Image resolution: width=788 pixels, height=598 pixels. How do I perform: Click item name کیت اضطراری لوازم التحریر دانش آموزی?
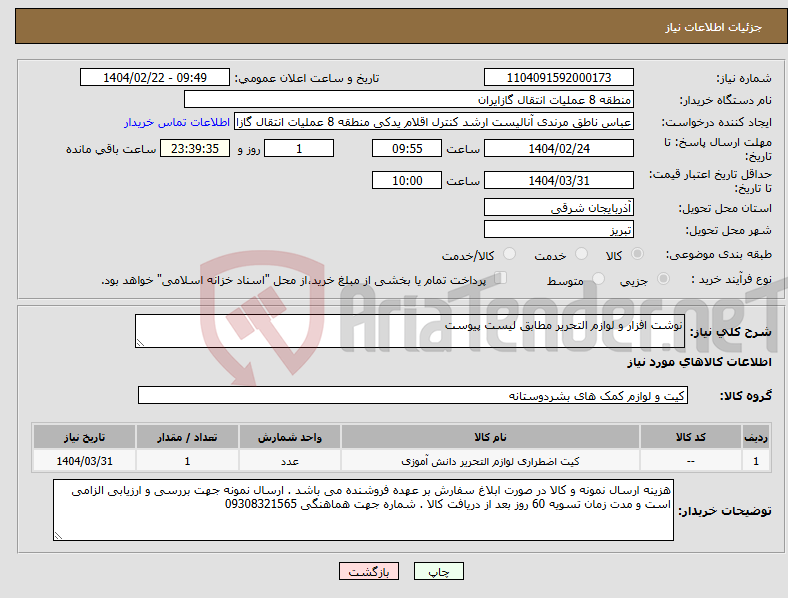click(x=490, y=461)
